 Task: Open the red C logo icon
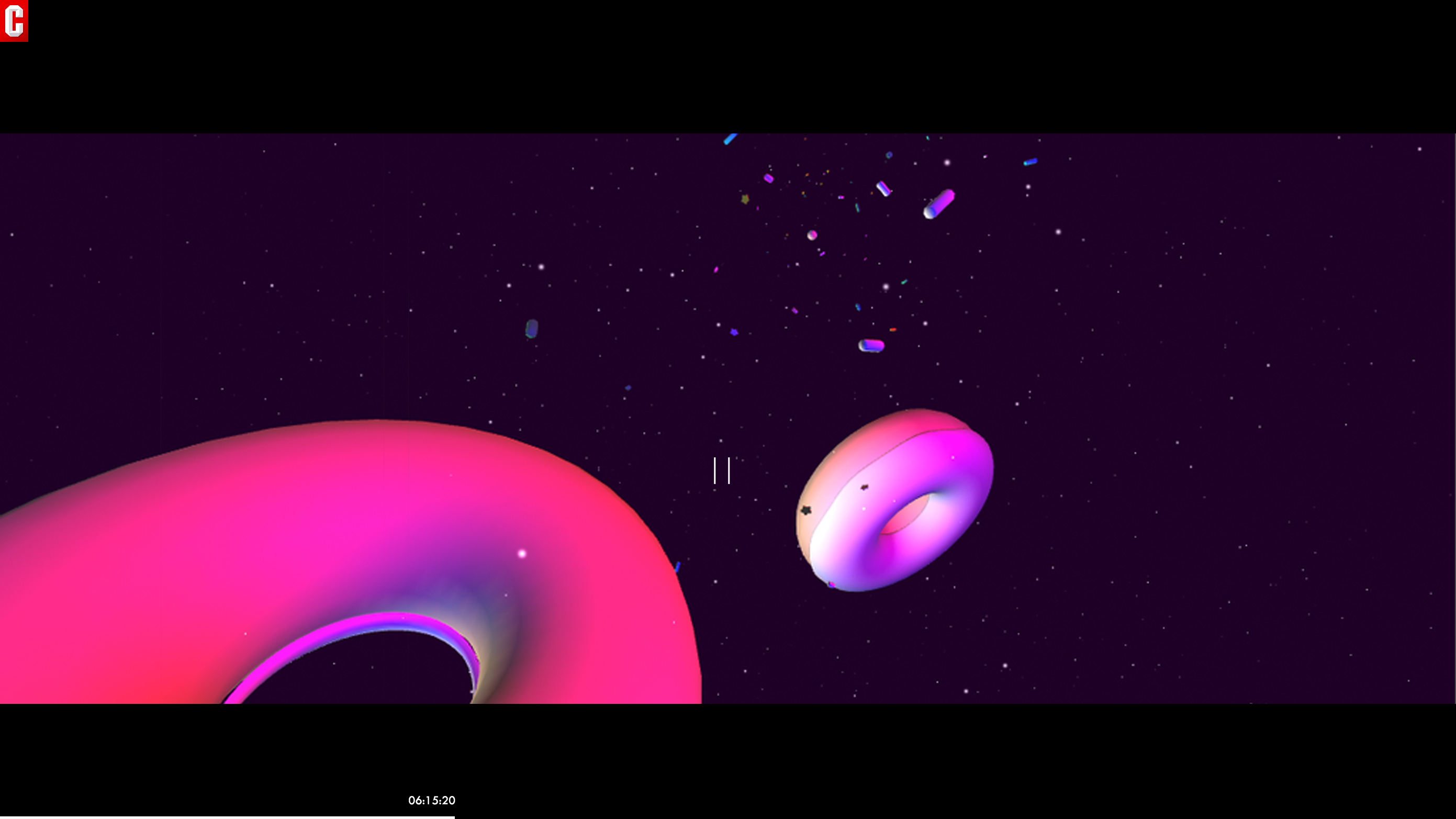point(14,20)
